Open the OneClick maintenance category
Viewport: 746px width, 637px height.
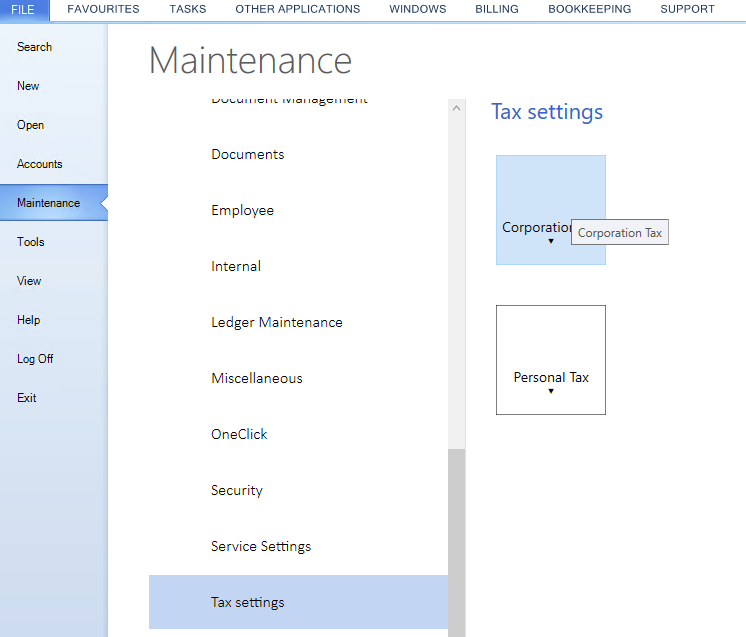coord(298,434)
